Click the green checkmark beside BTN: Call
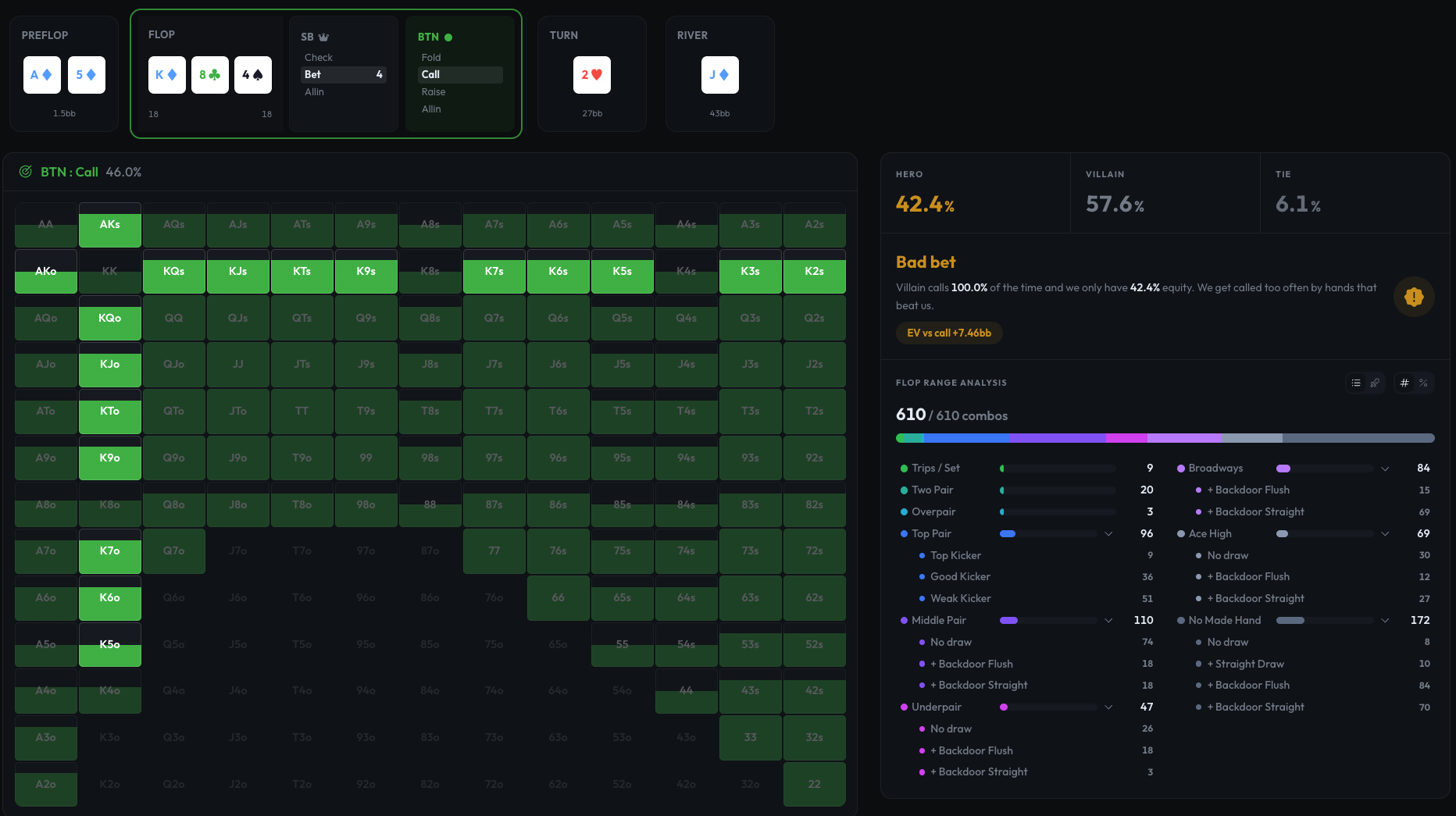The height and width of the screenshot is (816, 1456). click(x=25, y=171)
